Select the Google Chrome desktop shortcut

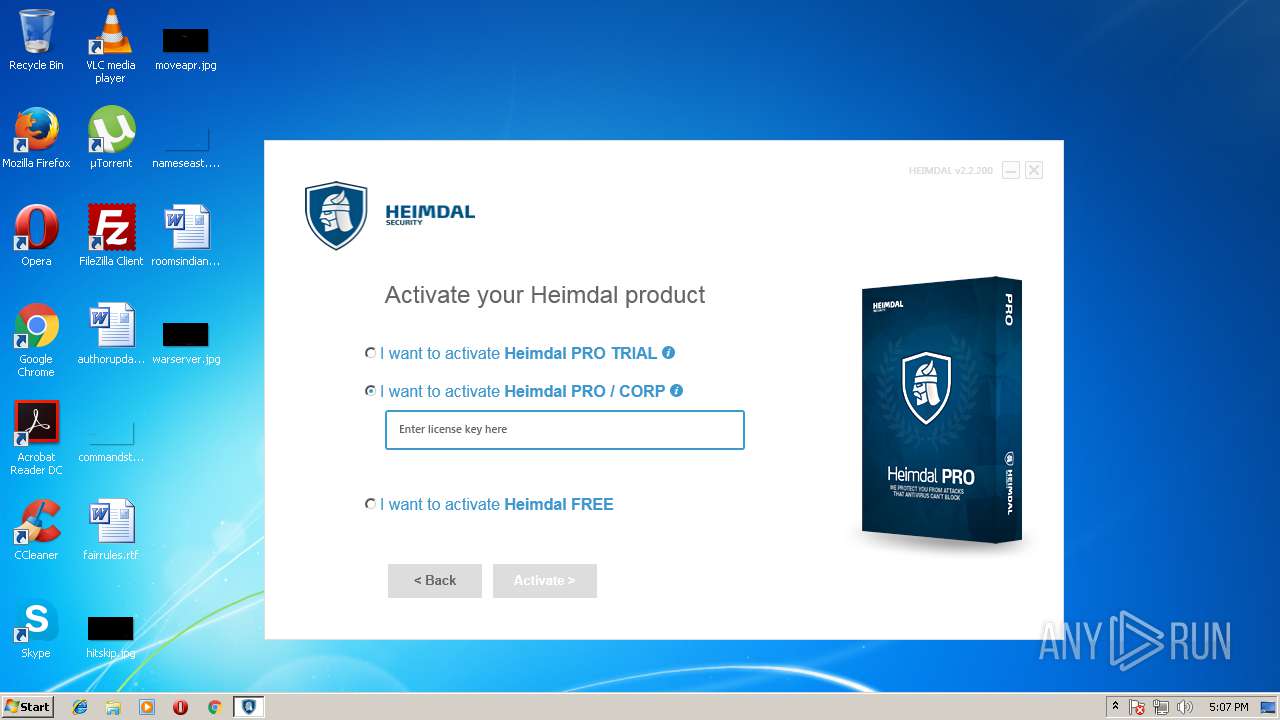pyautogui.click(x=36, y=340)
